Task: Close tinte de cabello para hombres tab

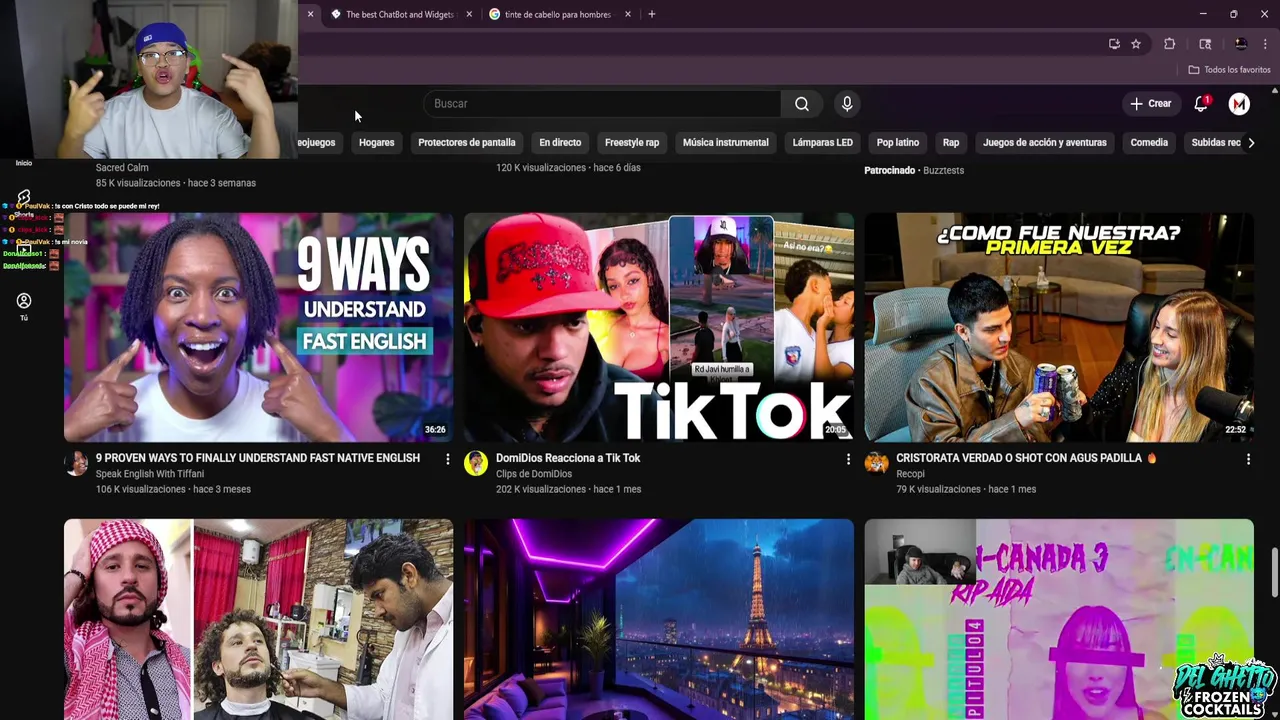Action: pos(628,14)
